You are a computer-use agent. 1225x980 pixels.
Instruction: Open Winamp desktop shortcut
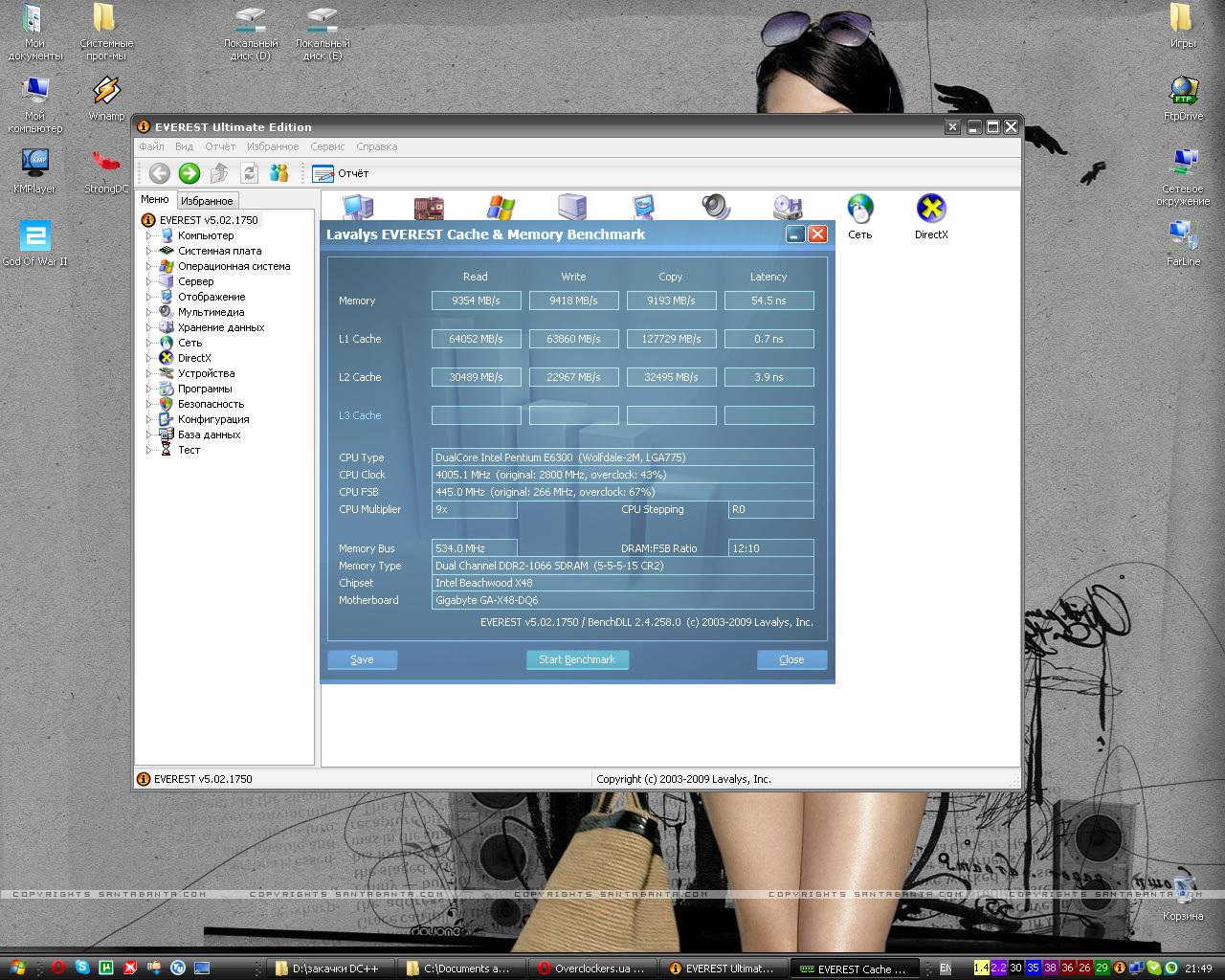(106, 99)
